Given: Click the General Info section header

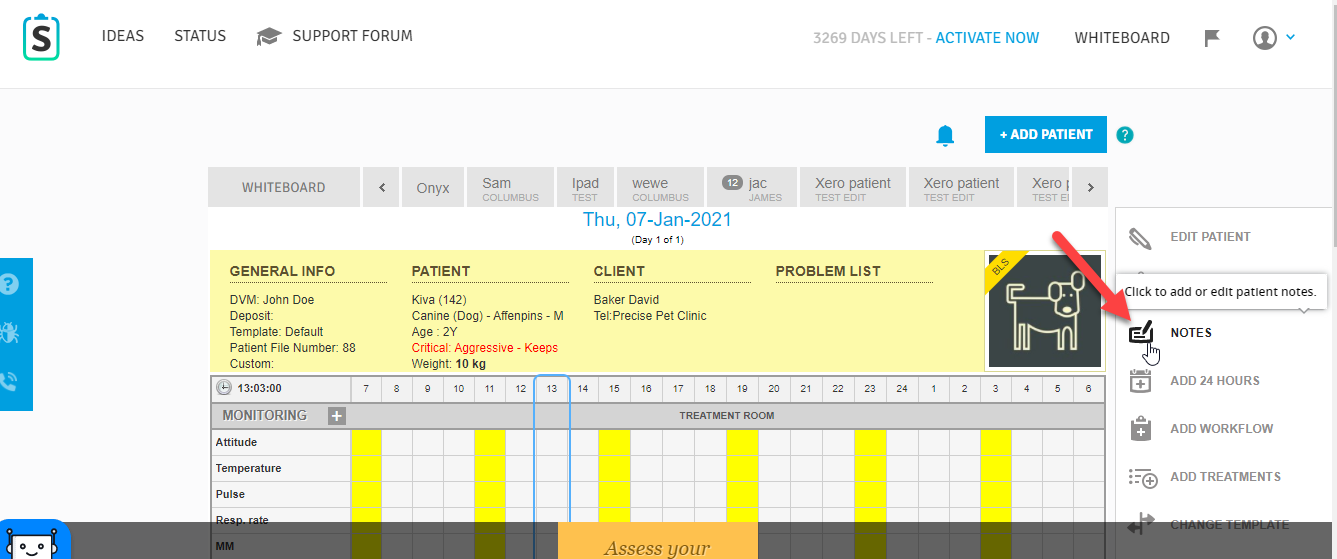Looking at the screenshot, I should coord(282,271).
